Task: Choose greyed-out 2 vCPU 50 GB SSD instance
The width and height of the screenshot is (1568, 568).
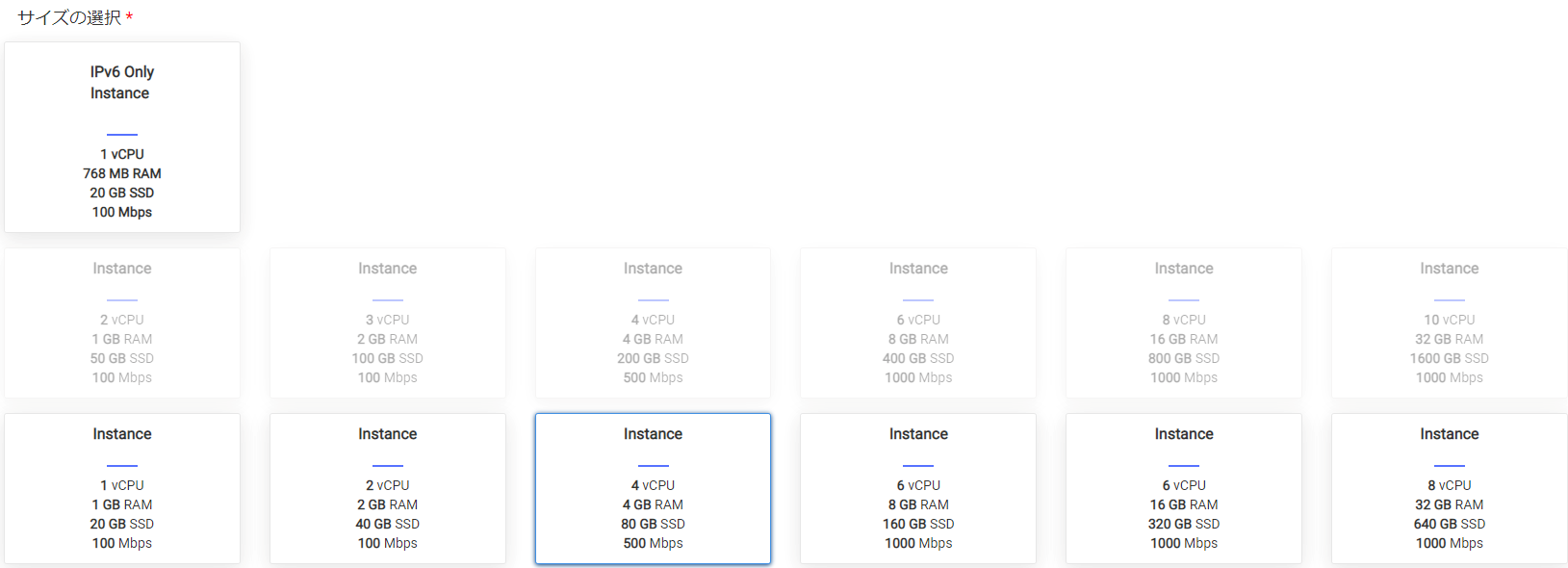Action: coord(122,323)
